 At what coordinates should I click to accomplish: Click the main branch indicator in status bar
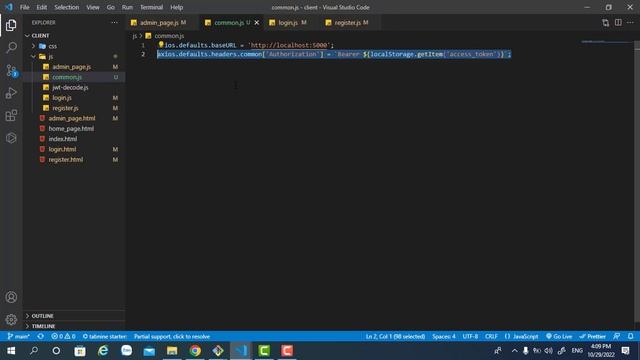point(19,336)
